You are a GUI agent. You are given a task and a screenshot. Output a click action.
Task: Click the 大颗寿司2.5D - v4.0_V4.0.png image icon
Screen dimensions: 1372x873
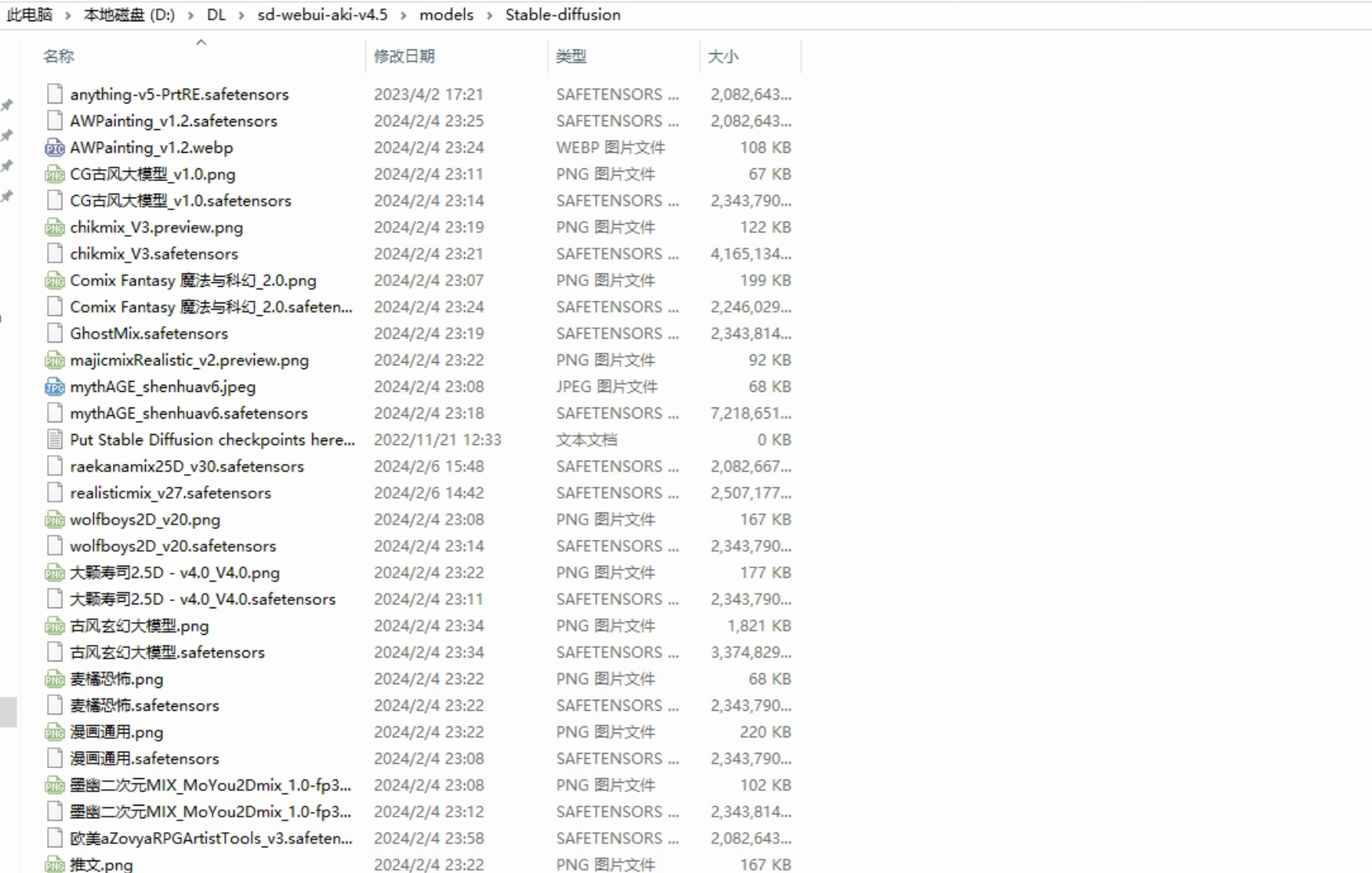(54, 573)
